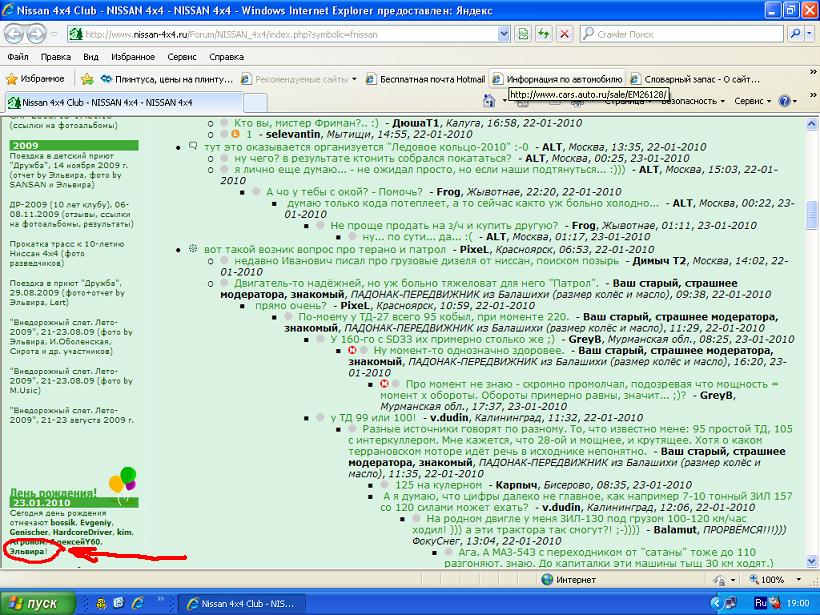Open the thread 'вот такой возник вопрос про терано и патрол'

click(324, 249)
